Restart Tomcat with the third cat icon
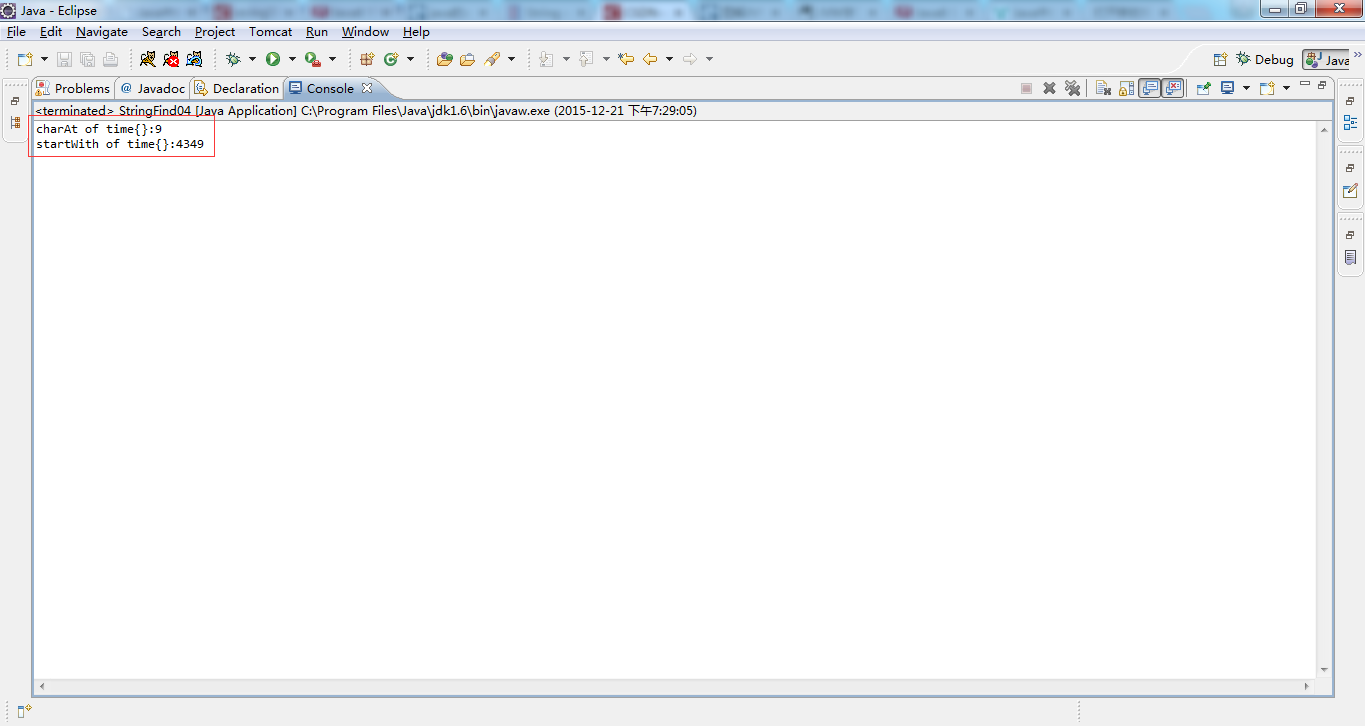This screenshot has width=1365, height=726. (194, 59)
